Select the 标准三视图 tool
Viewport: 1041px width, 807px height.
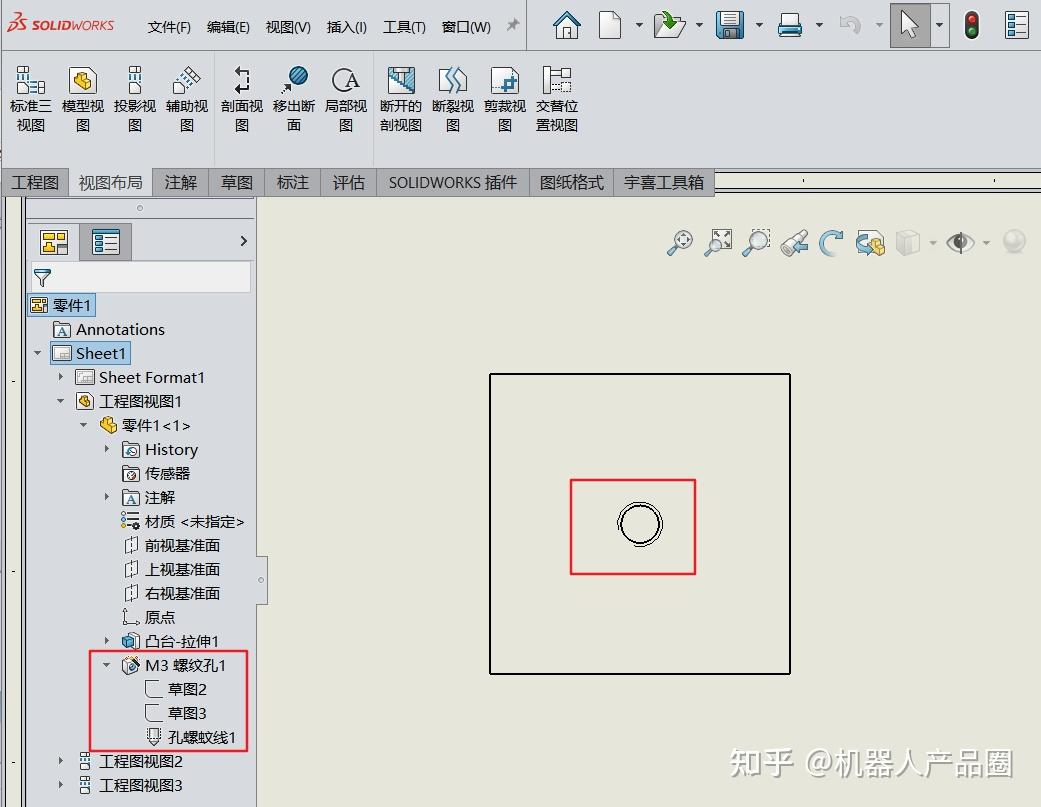(x=30, y=97)
